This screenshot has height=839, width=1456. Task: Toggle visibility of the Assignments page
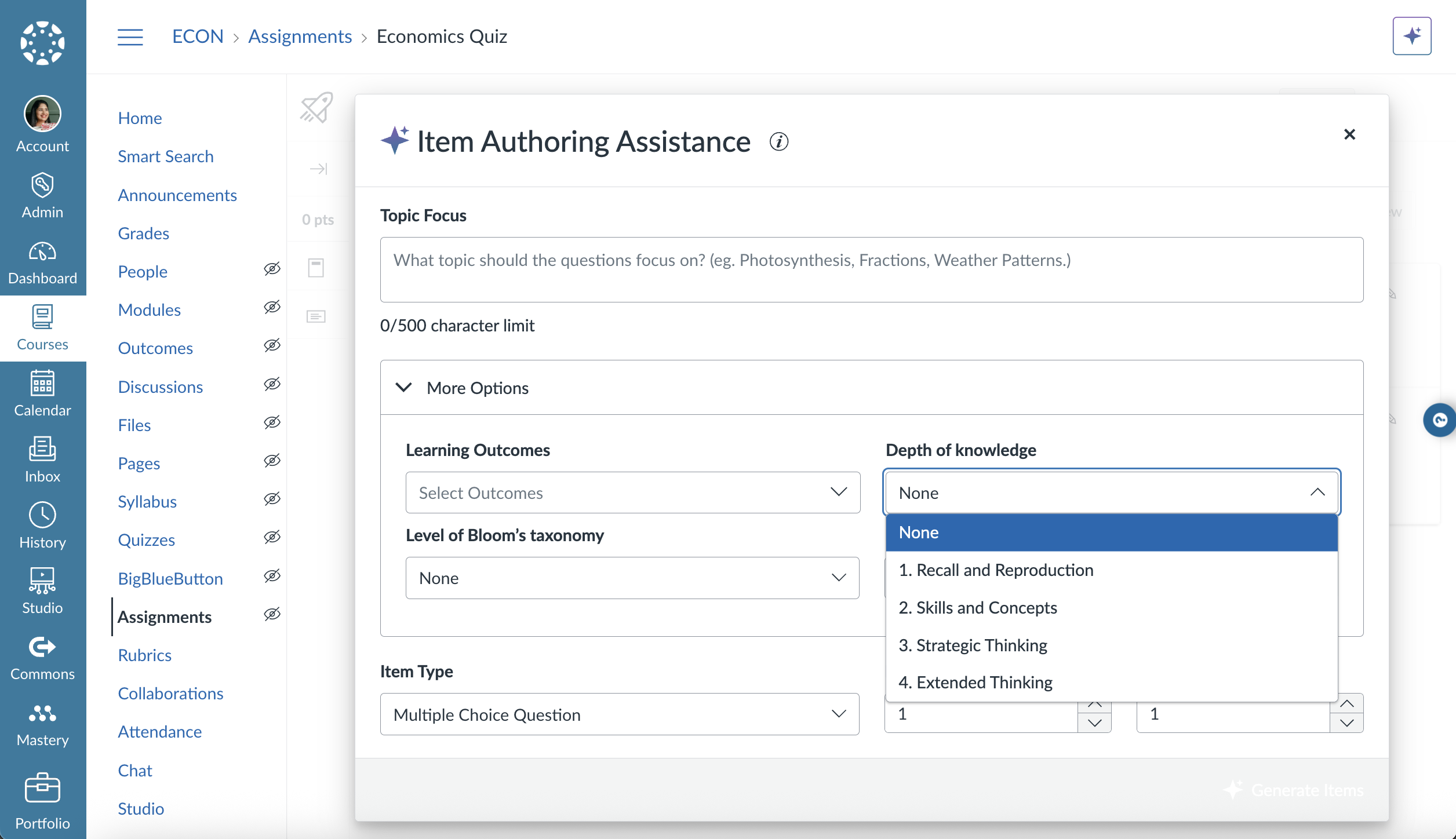pyautogui.click(x=272, y=614)
